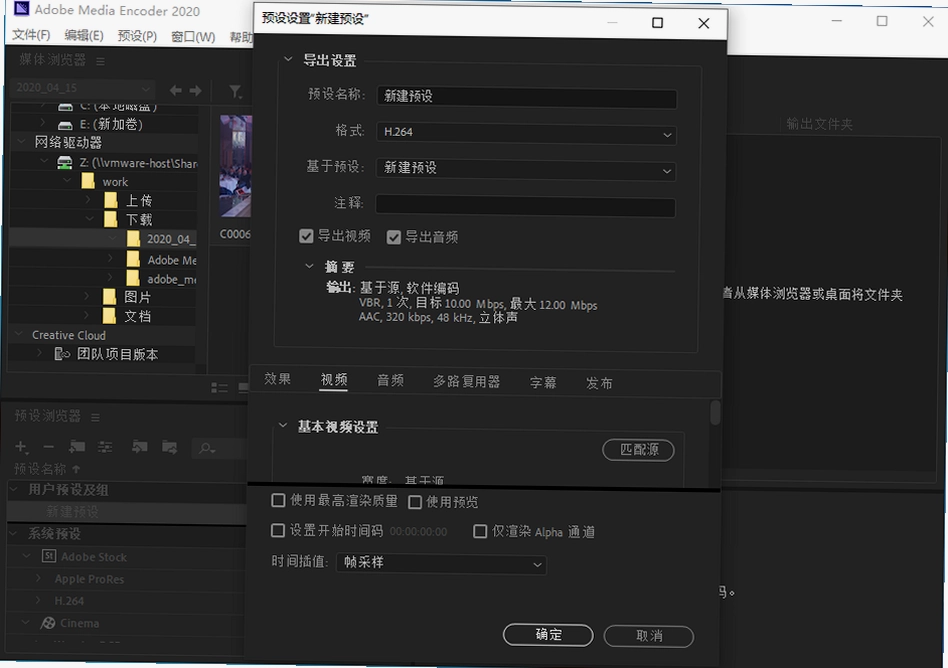Toggle sort arrow next to 预设名称
Image resolution: width=948 pixels, height=668 pixels.
pyautogui.click(x=76, y=469)
